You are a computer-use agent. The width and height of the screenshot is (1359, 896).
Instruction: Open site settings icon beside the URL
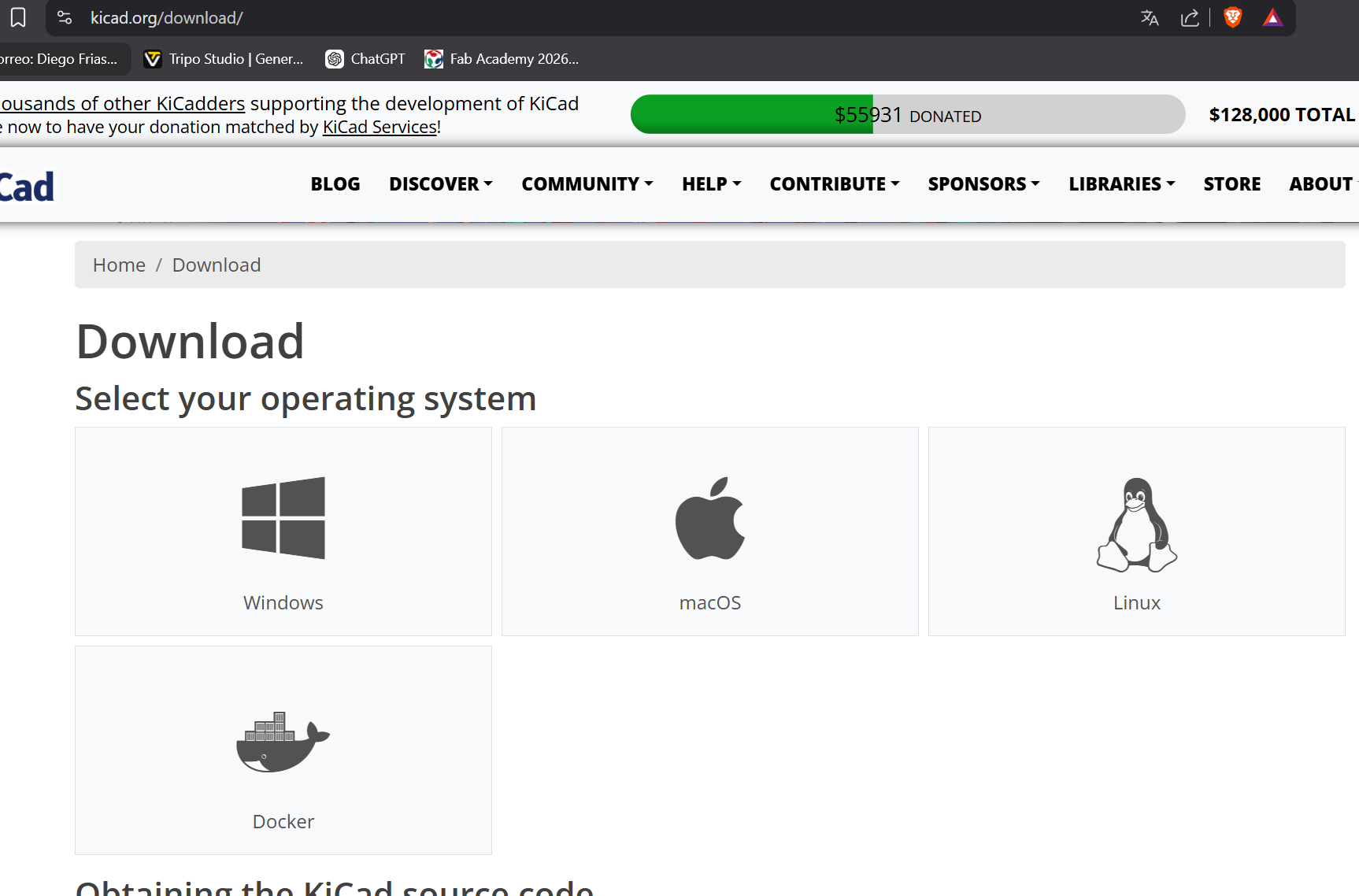(x=65, y=17)
